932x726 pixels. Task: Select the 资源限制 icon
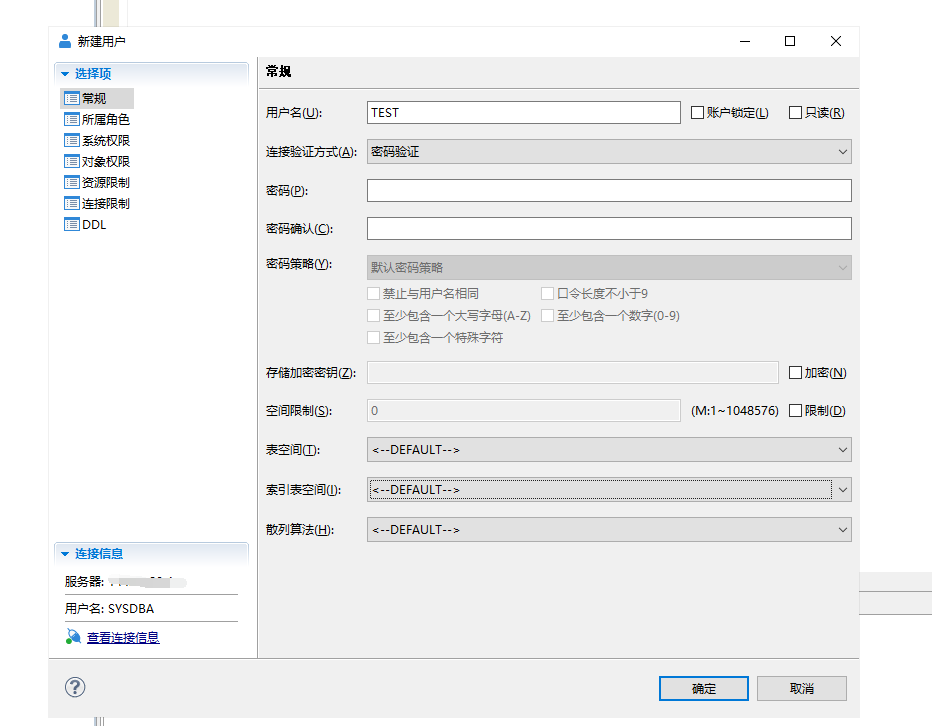pos(71,182)
